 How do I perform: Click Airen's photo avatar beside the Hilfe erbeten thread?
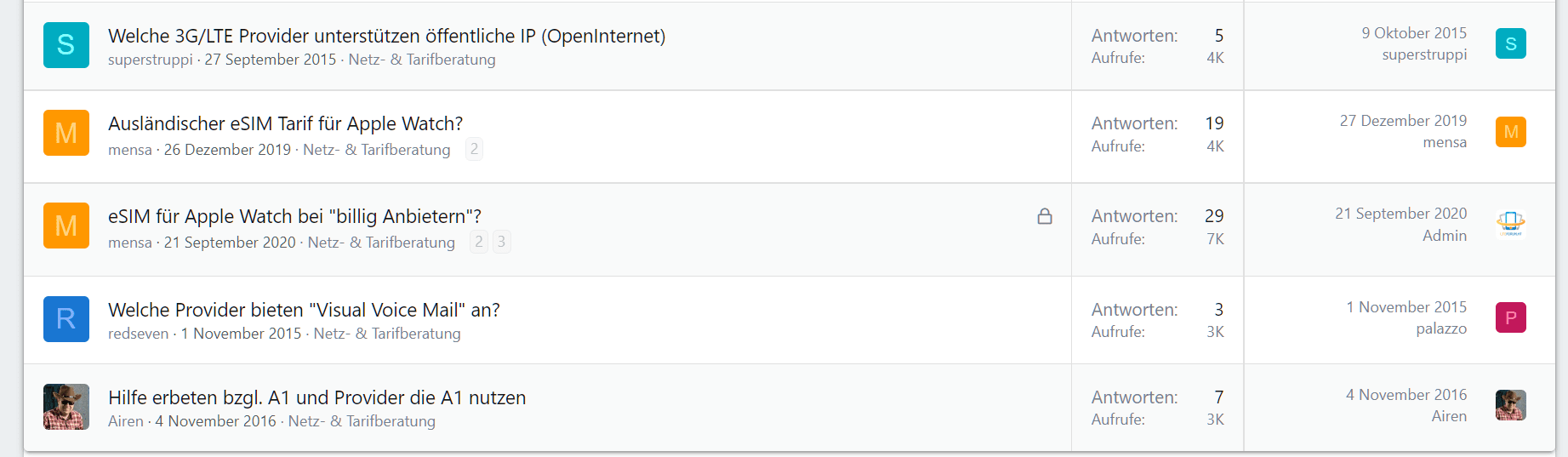[x=66, y=407]
